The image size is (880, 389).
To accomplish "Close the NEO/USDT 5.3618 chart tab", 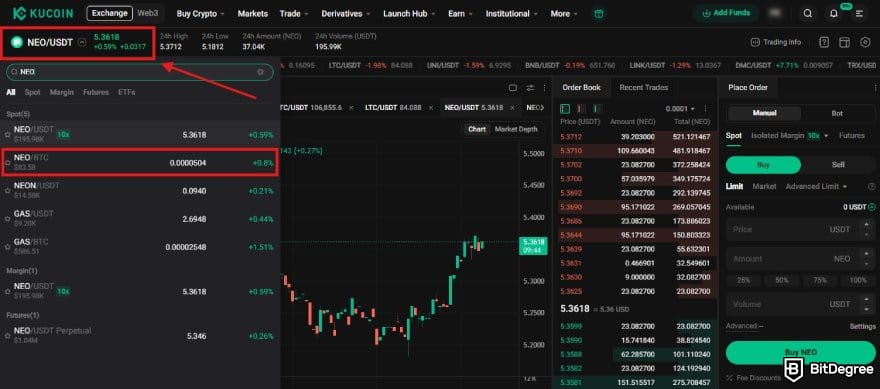I will pos(512,107).
